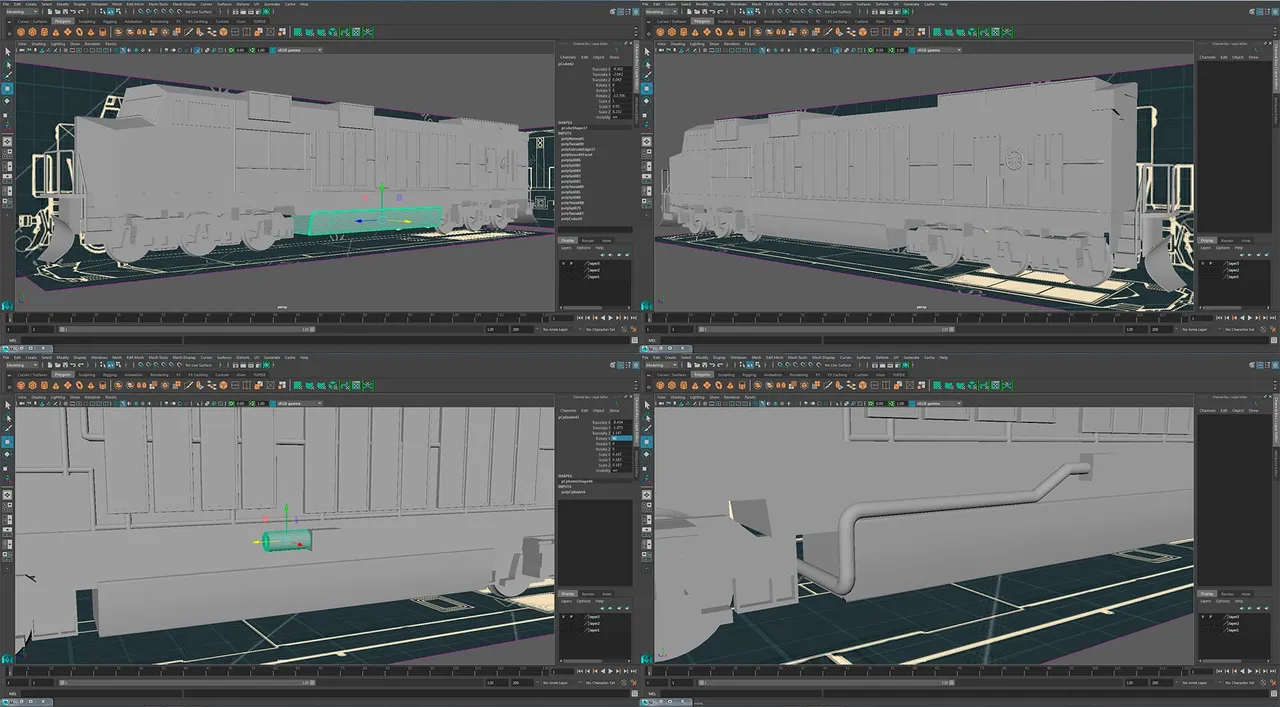Screen dimensions: 1280x707
Task: Switch to Anim layer tab in top-left window
Action: tap(606, 241)
